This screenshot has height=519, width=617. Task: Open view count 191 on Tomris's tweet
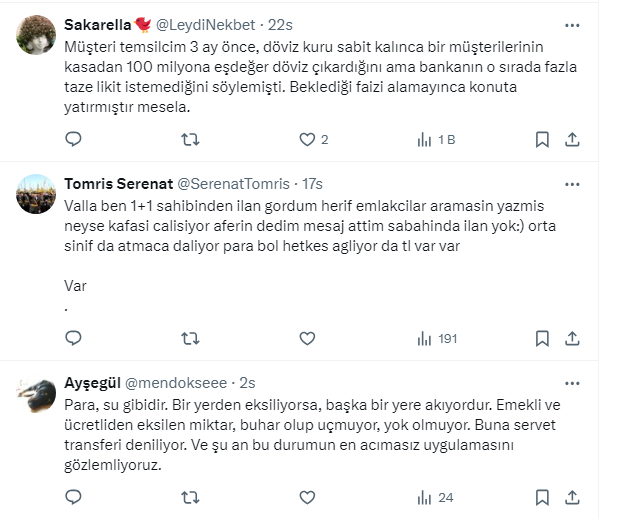point(437,338)
